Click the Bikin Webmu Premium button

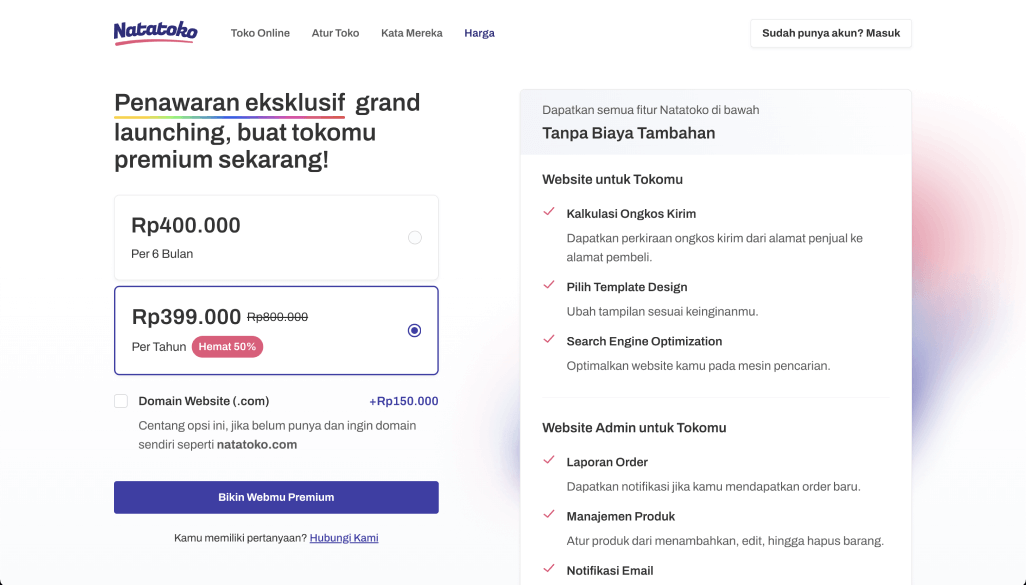coord(276,497)
